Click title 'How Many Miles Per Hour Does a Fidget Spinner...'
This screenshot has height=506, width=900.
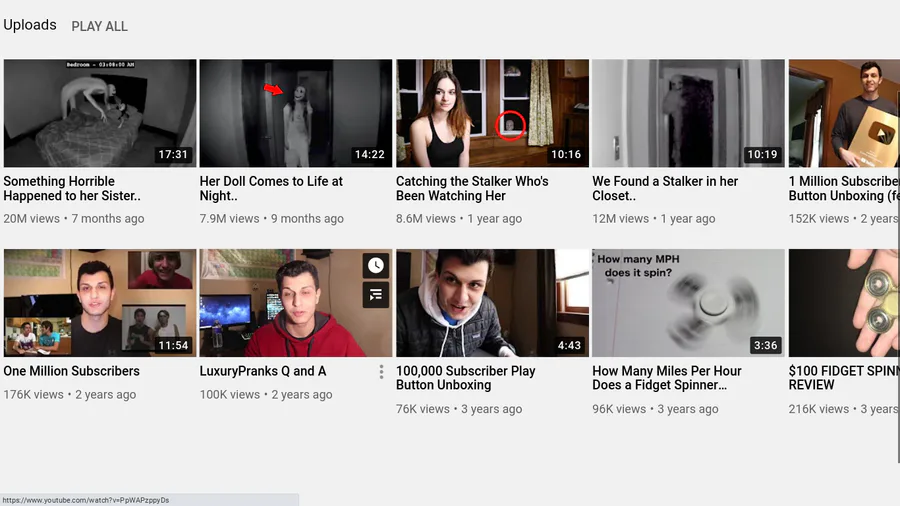tap(667, 378)
